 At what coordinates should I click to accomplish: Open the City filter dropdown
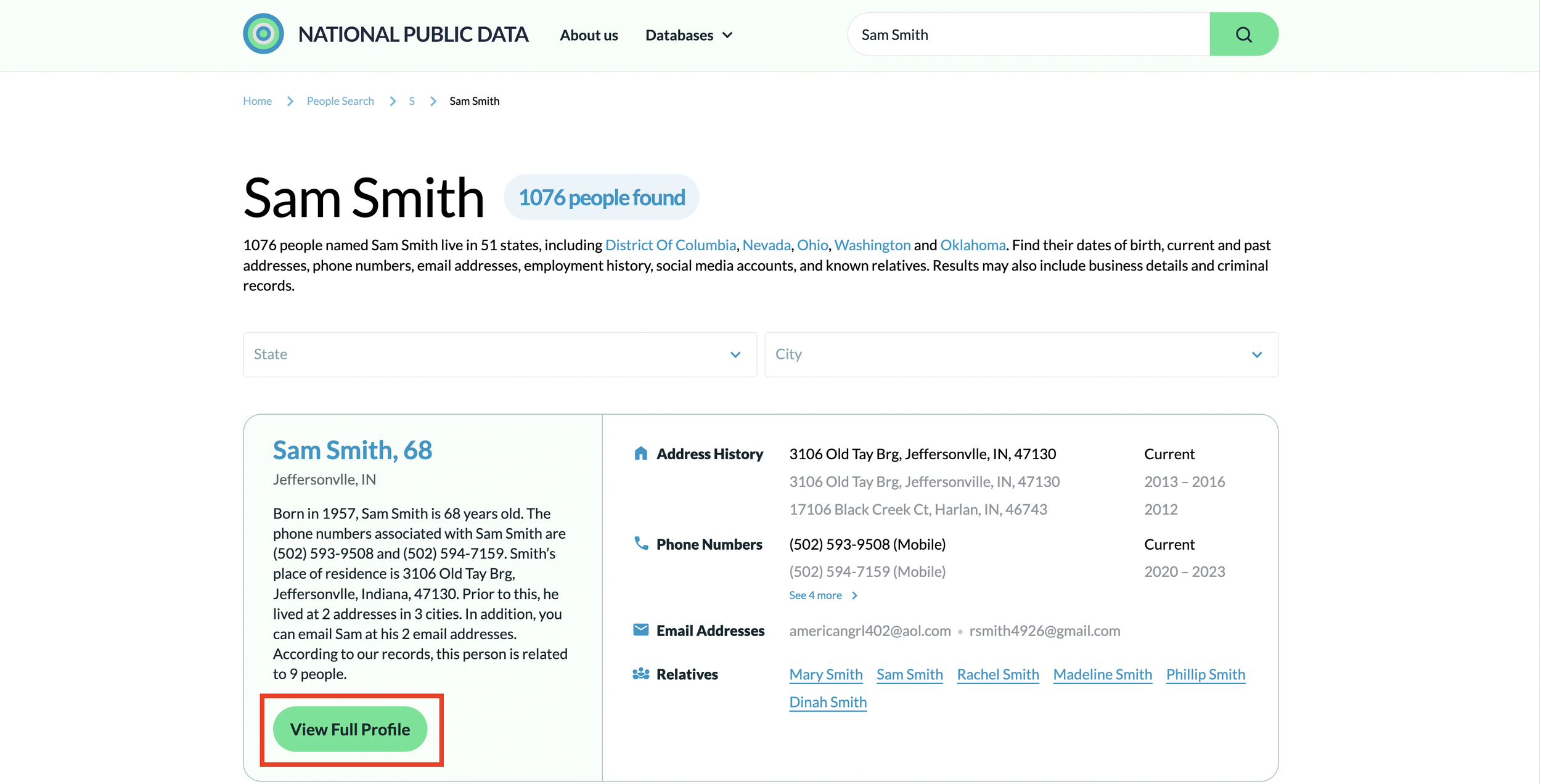(1021, 354)
